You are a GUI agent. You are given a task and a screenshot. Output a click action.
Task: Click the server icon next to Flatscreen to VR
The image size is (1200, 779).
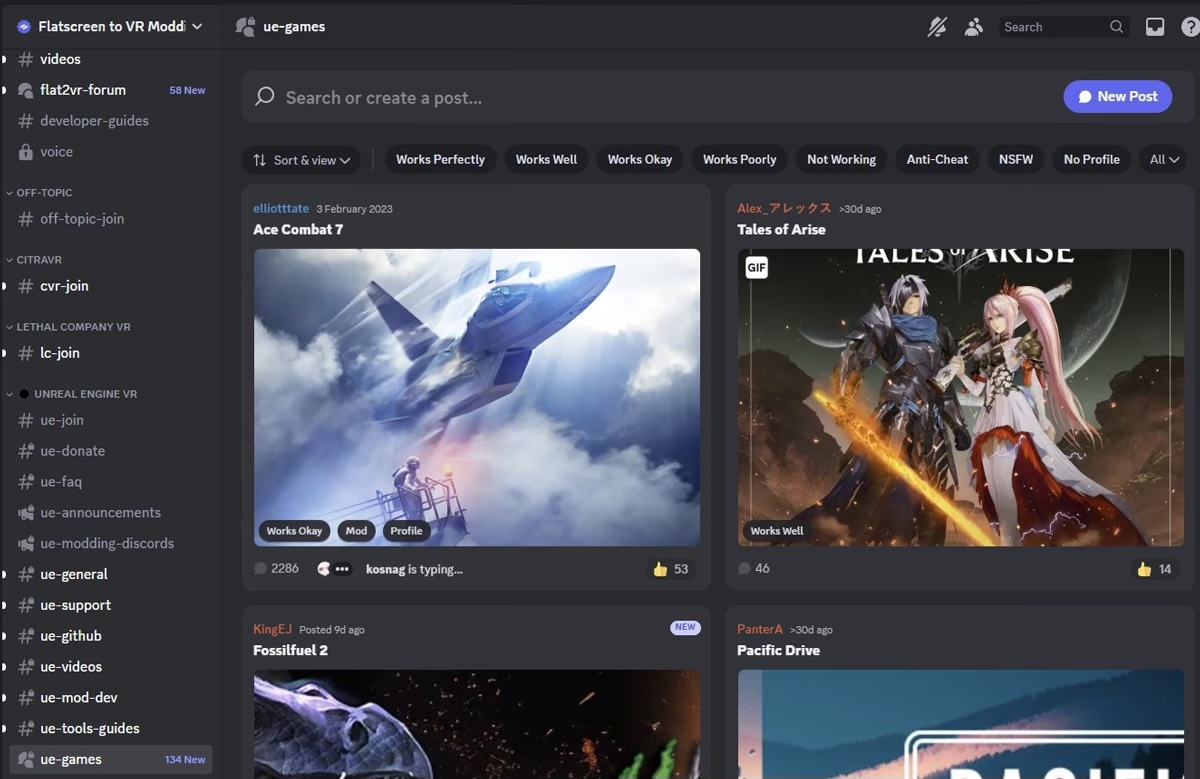click(x=24, y=27)
